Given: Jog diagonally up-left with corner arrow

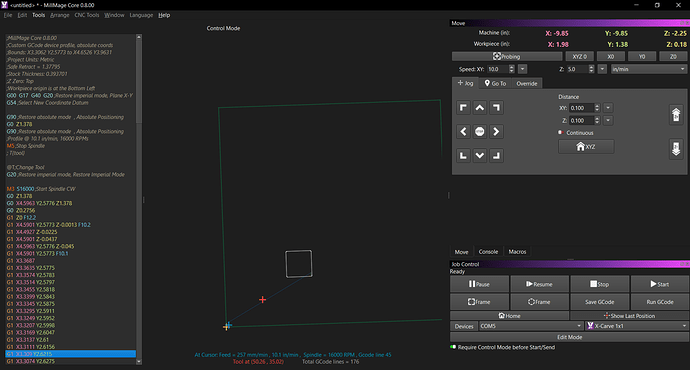Looking at the screenshot, I should pos(463,108).
